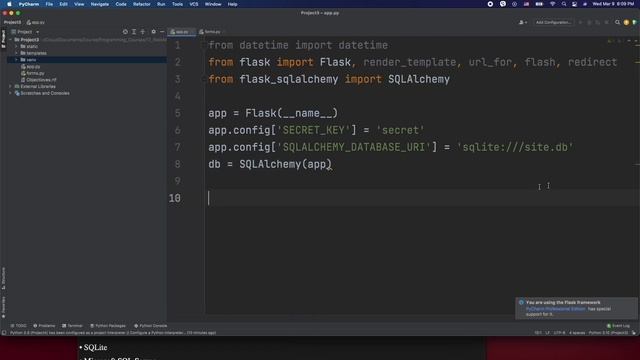The height and width of the screenshot is (360, 640).
Task: Click the 4 spaces indent widget
Action: pyautogui.click(x=577, y=333)
